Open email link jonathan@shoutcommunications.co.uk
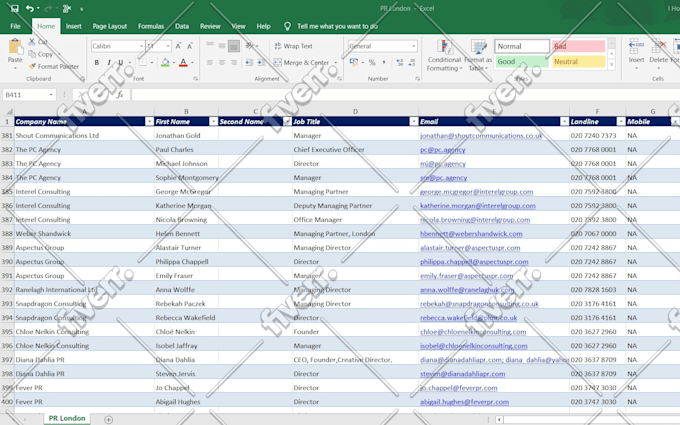Screen dimensions: 680x425 pyautogui.click(x=481, y=135)
